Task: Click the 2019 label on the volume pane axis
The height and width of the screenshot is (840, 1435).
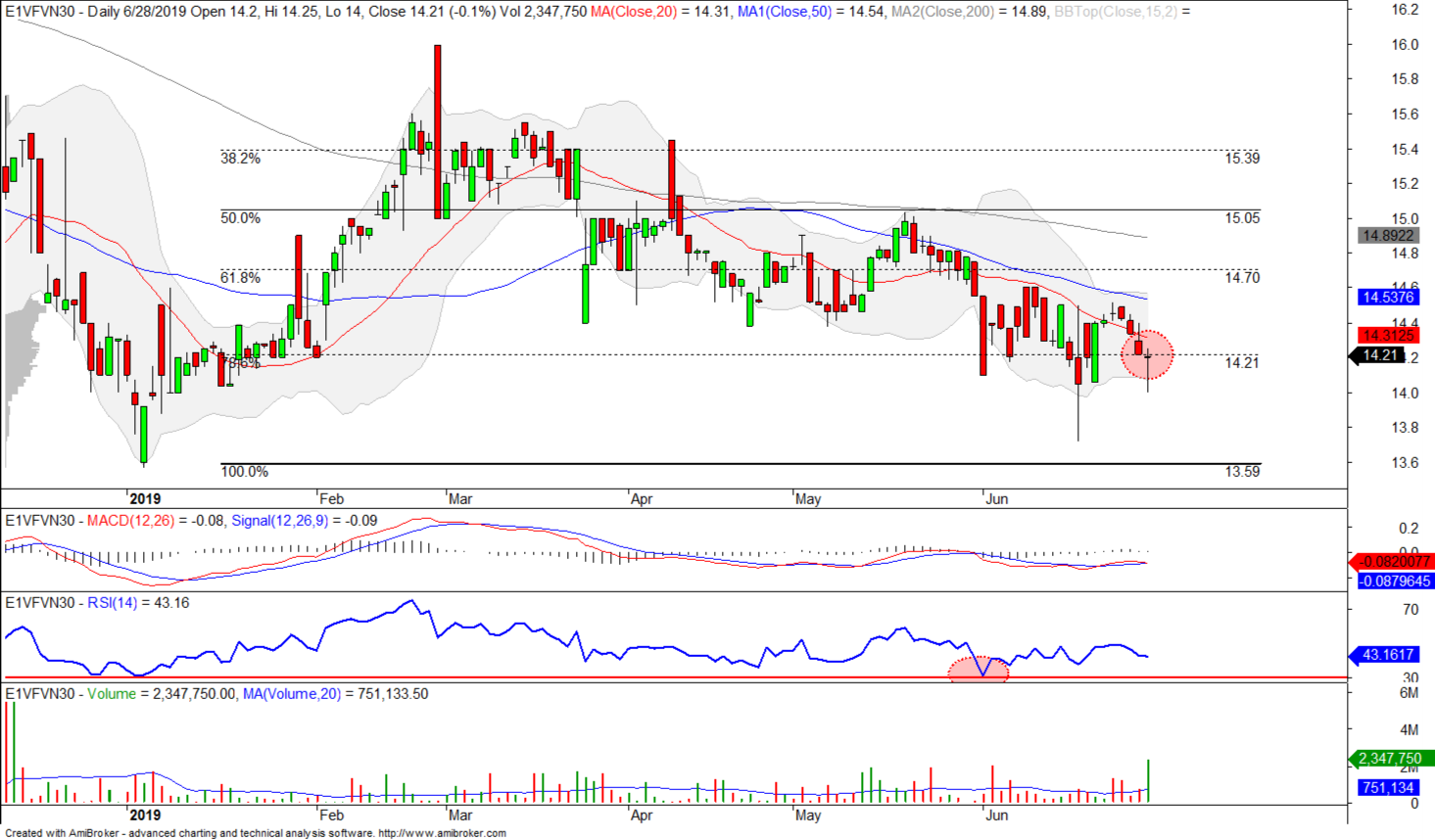Action: pos(145,815)
